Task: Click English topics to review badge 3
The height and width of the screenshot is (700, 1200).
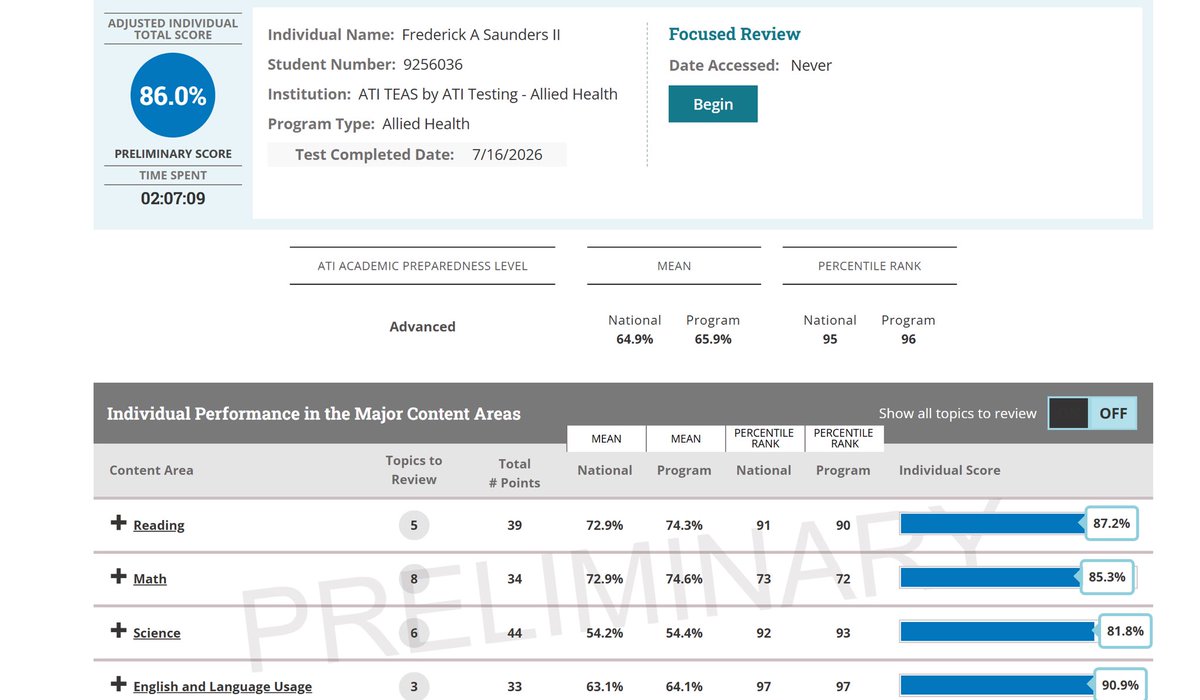Action: (414, 686)
